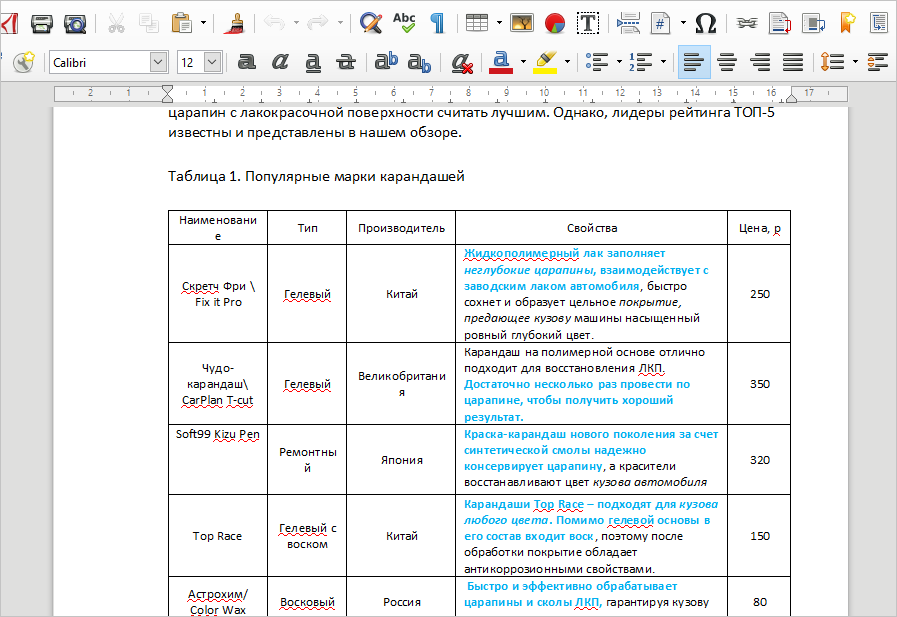Toggle formatting marks (pilcrow)
This screenshot has height=617, width=897.
click(437, 22)
